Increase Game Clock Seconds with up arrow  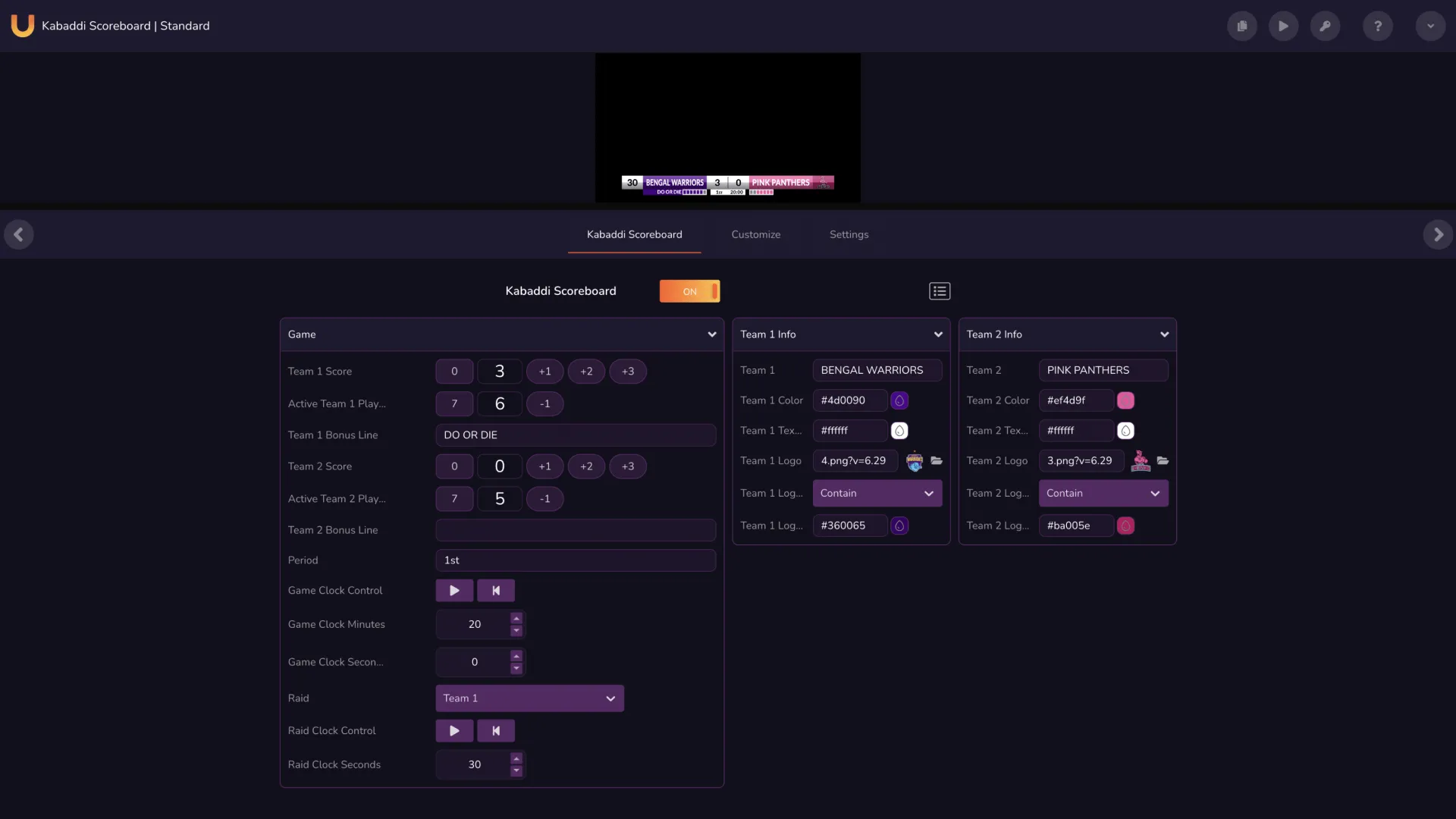(x=516, y=656)
